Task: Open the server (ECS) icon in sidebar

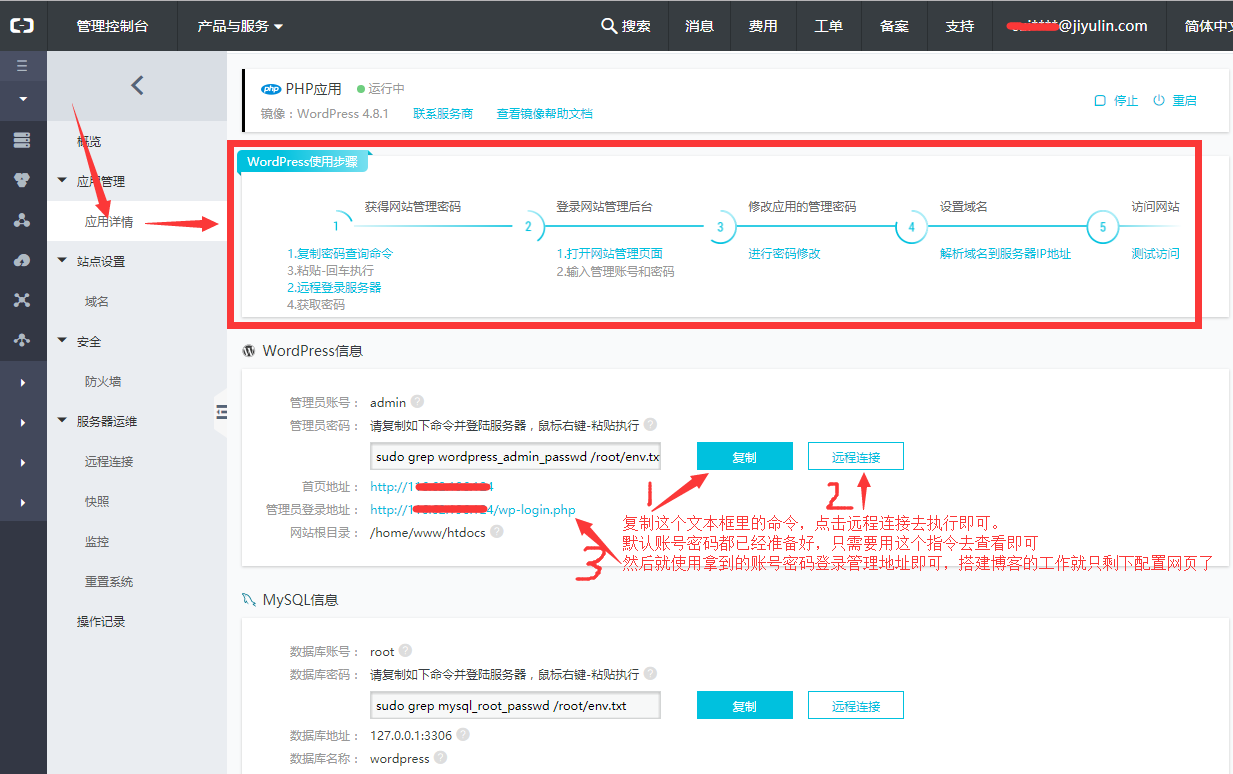Action: point(22,140)
